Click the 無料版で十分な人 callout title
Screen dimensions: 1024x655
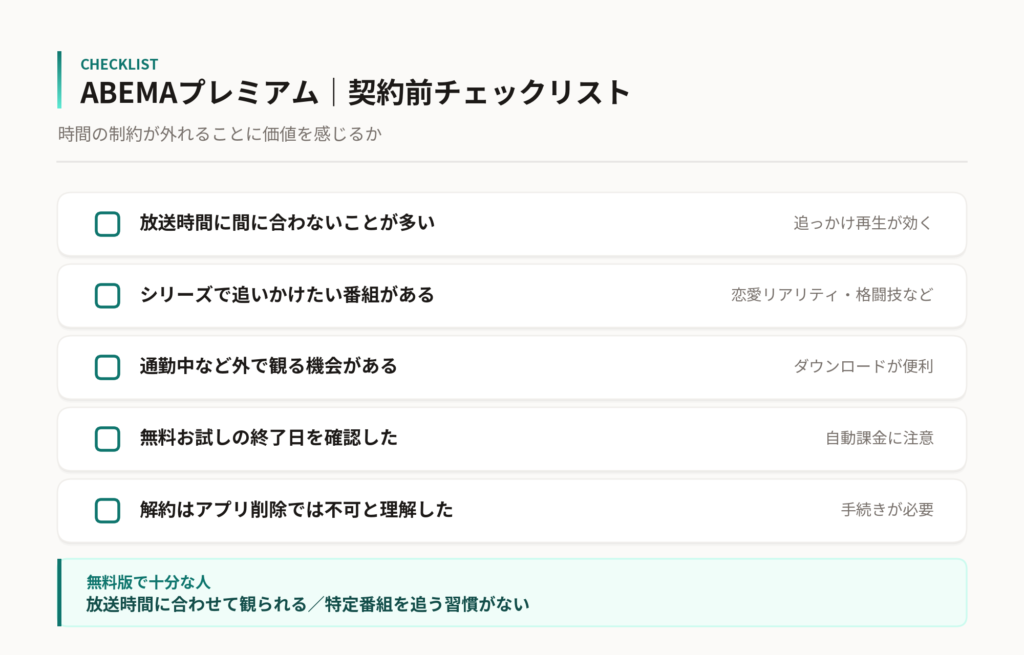tap(148, 582)
